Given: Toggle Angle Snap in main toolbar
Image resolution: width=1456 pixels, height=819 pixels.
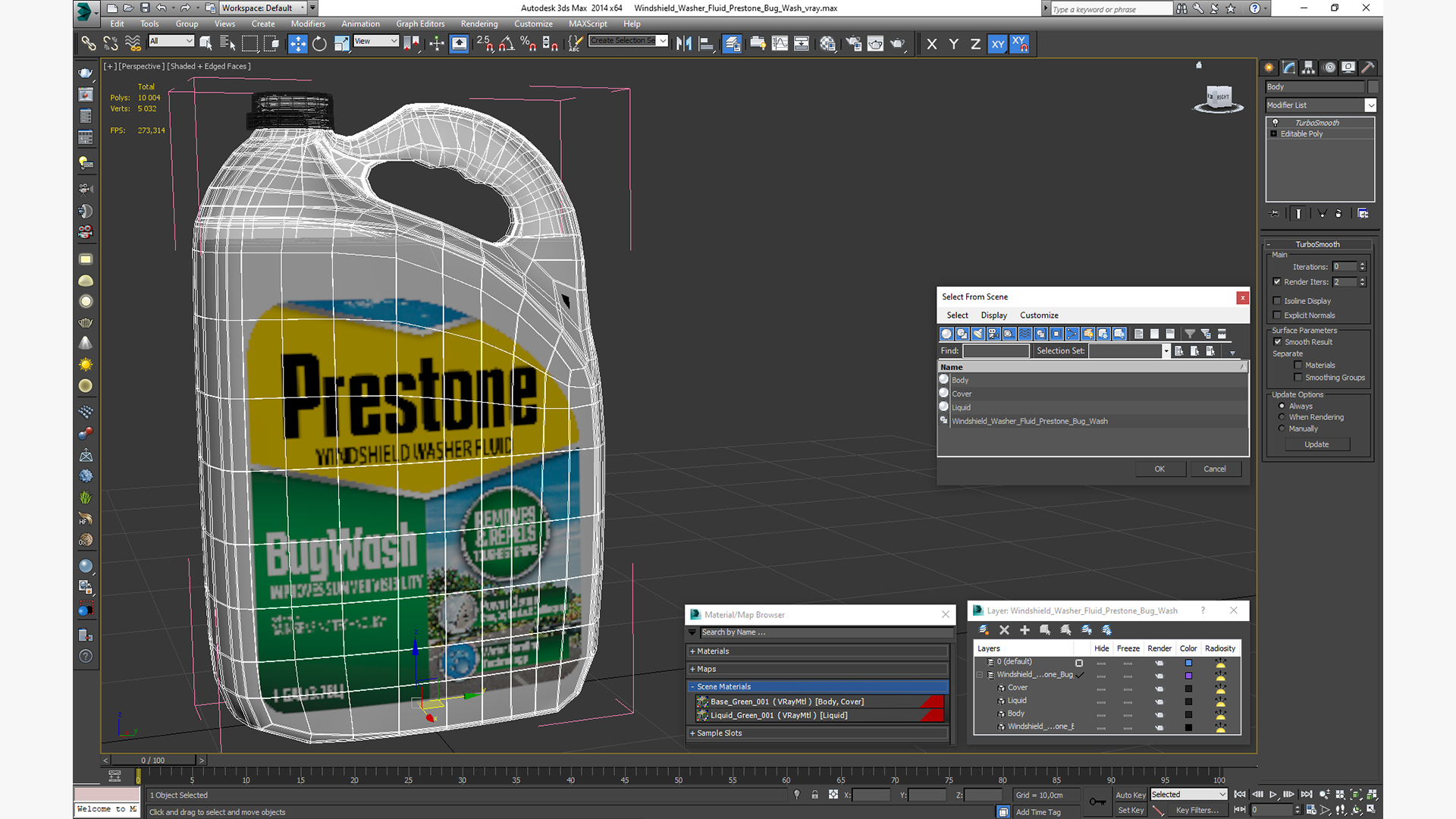Looking at the screenshot, I should [507, 44].
